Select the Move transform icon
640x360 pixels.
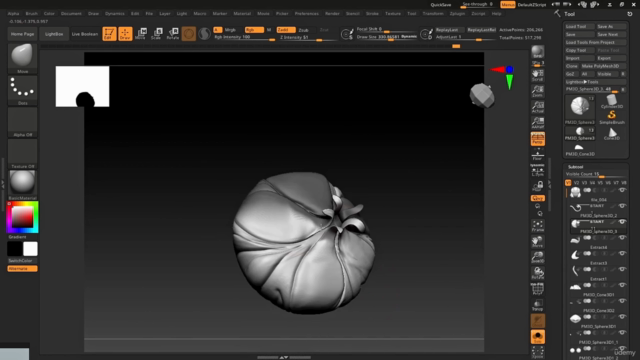coord(141,34)
